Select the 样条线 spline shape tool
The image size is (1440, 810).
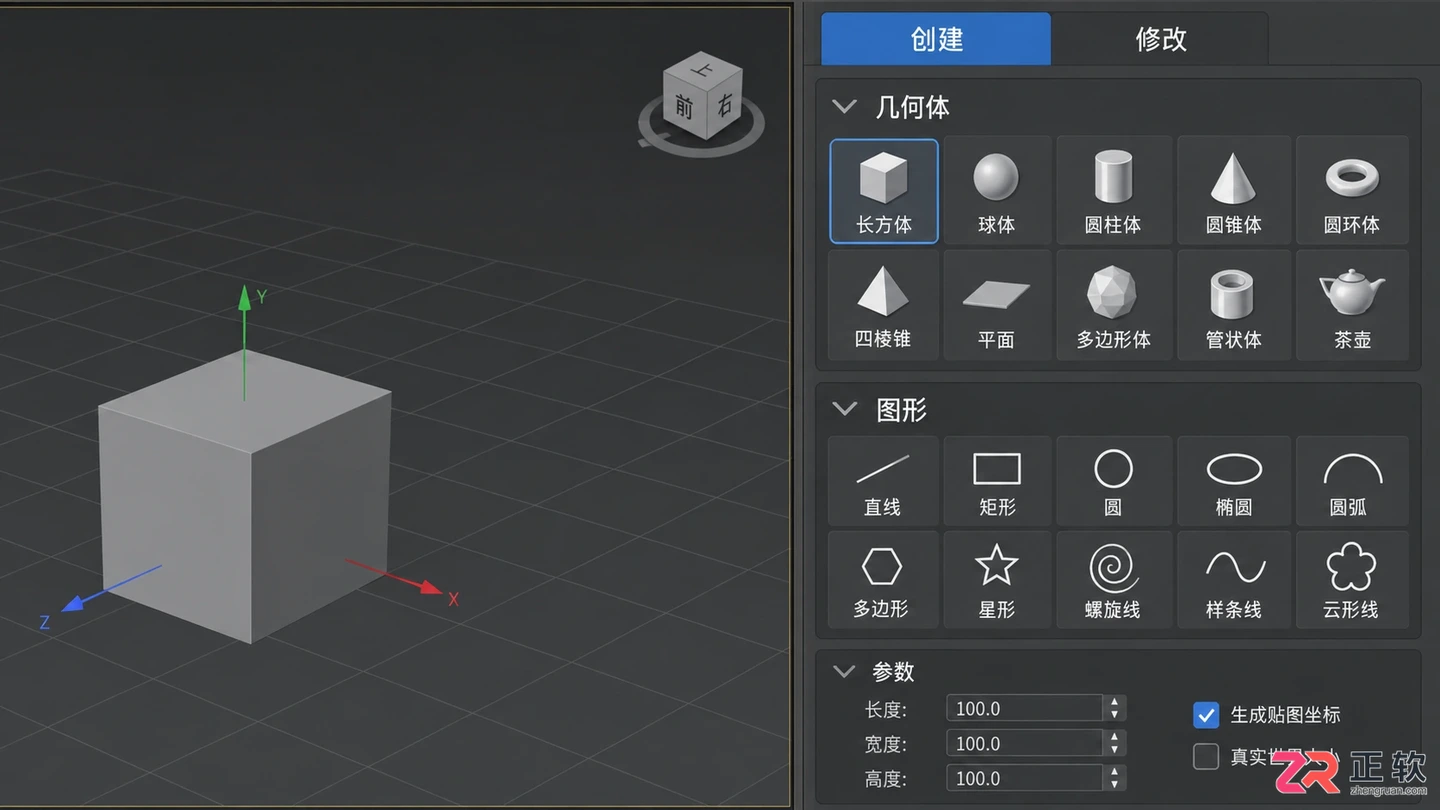tap(1233, 580)
